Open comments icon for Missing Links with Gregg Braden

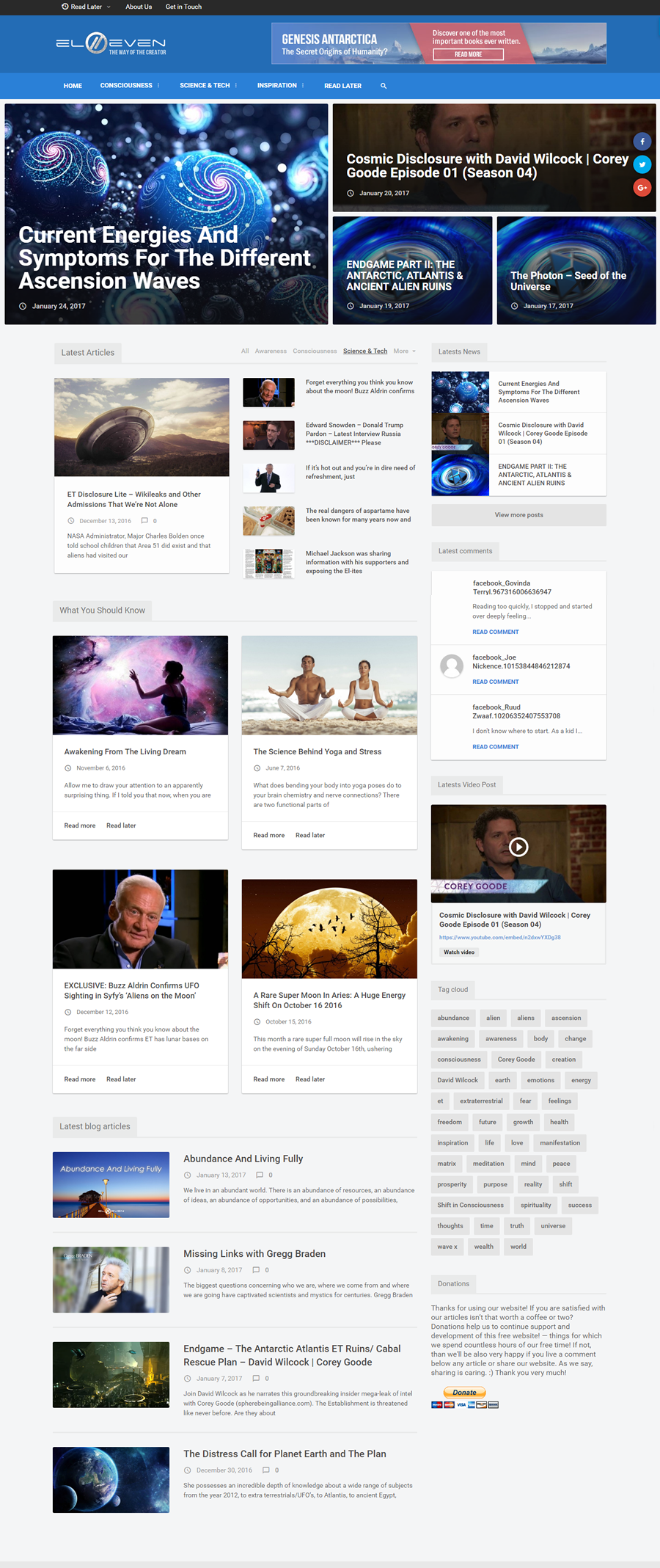click(x=256, y=1270)
